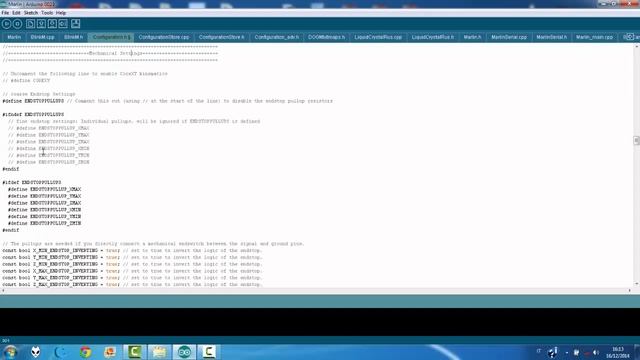Open the File menu
This screenshot has height=360, width=640.
pyautogui.click(x=5, y=13)
